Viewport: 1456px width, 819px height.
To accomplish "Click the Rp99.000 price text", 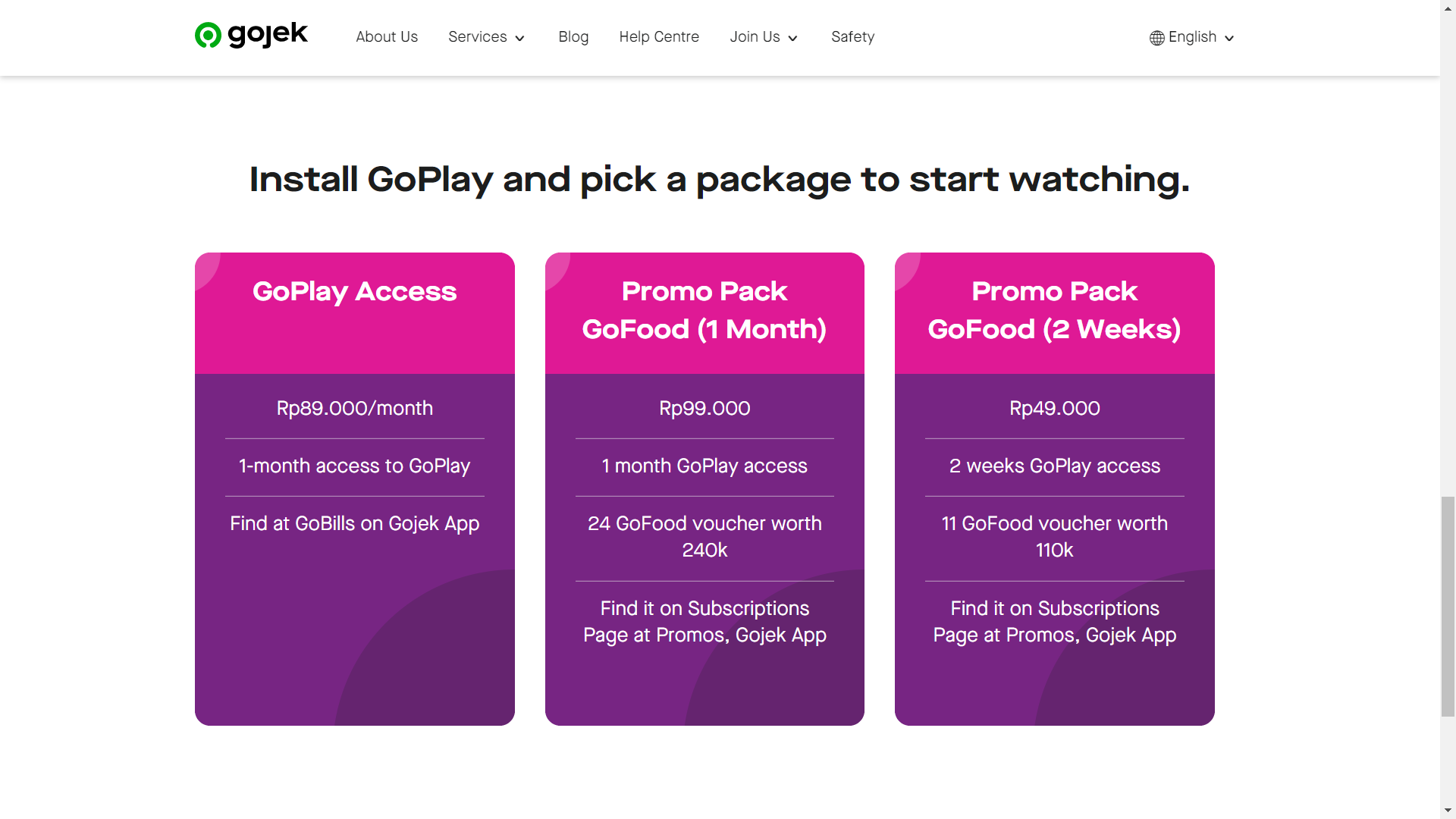I will (704, 409).
